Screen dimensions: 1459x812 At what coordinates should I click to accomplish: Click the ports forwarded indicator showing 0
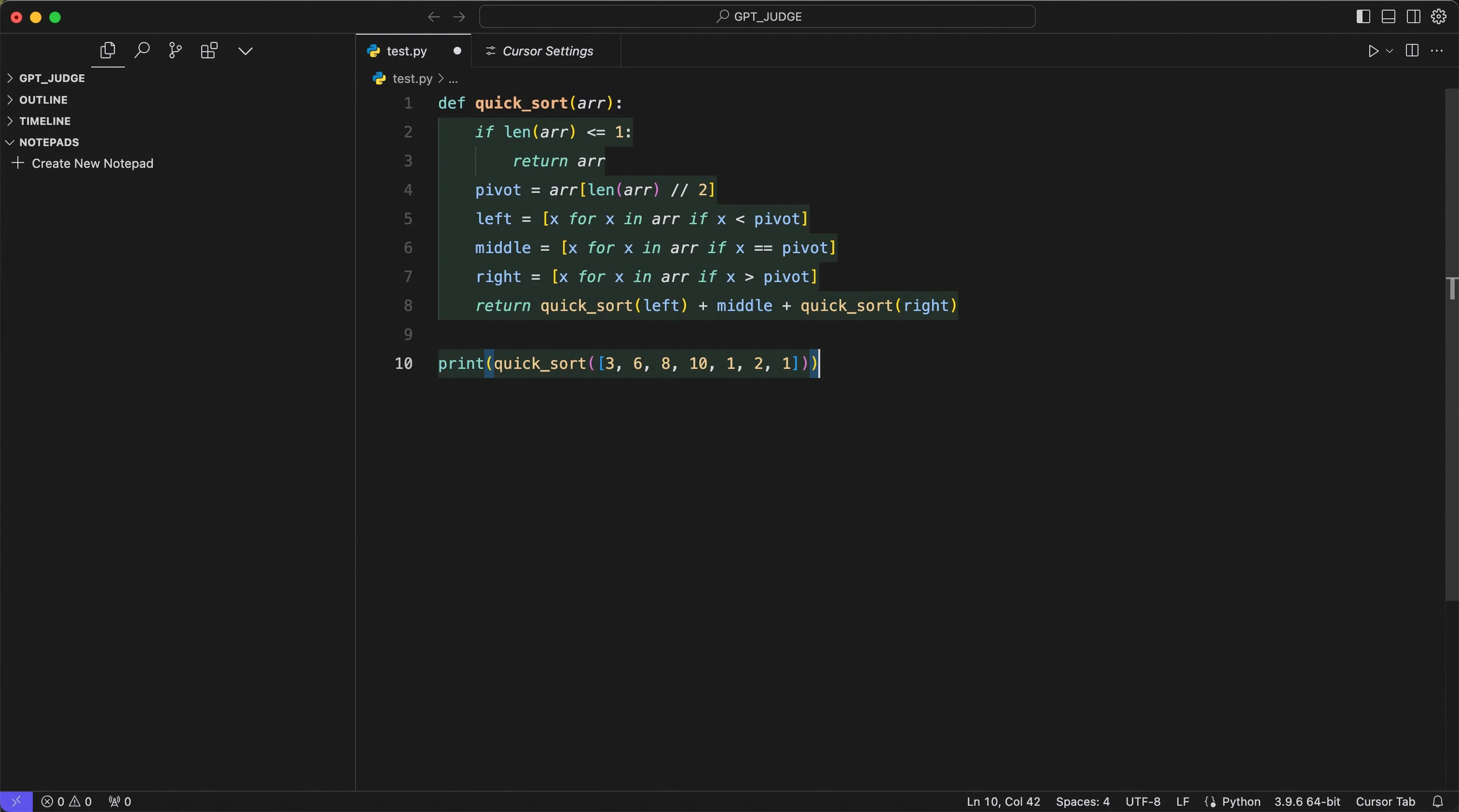120,801
